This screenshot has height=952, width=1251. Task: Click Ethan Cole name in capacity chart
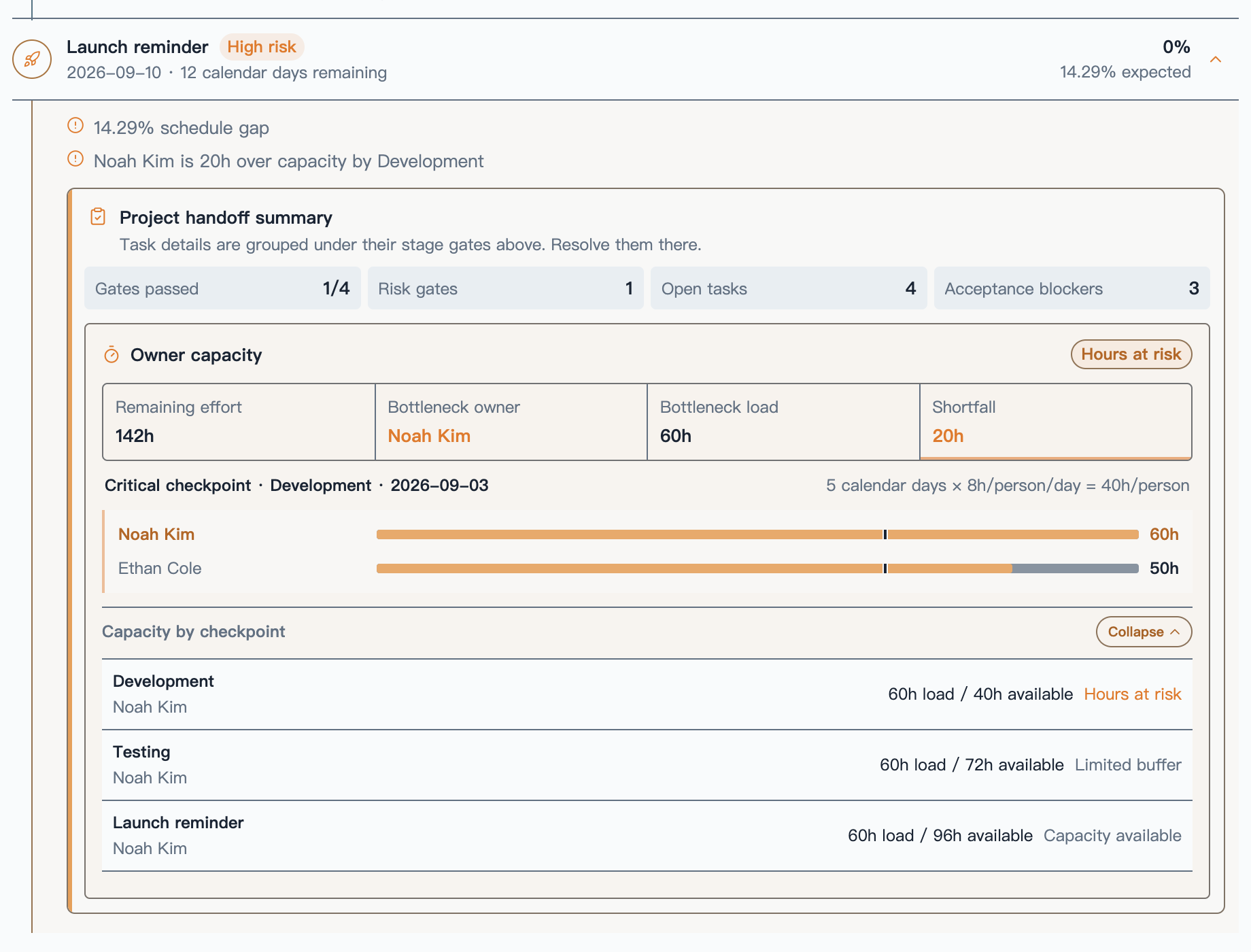160,568
